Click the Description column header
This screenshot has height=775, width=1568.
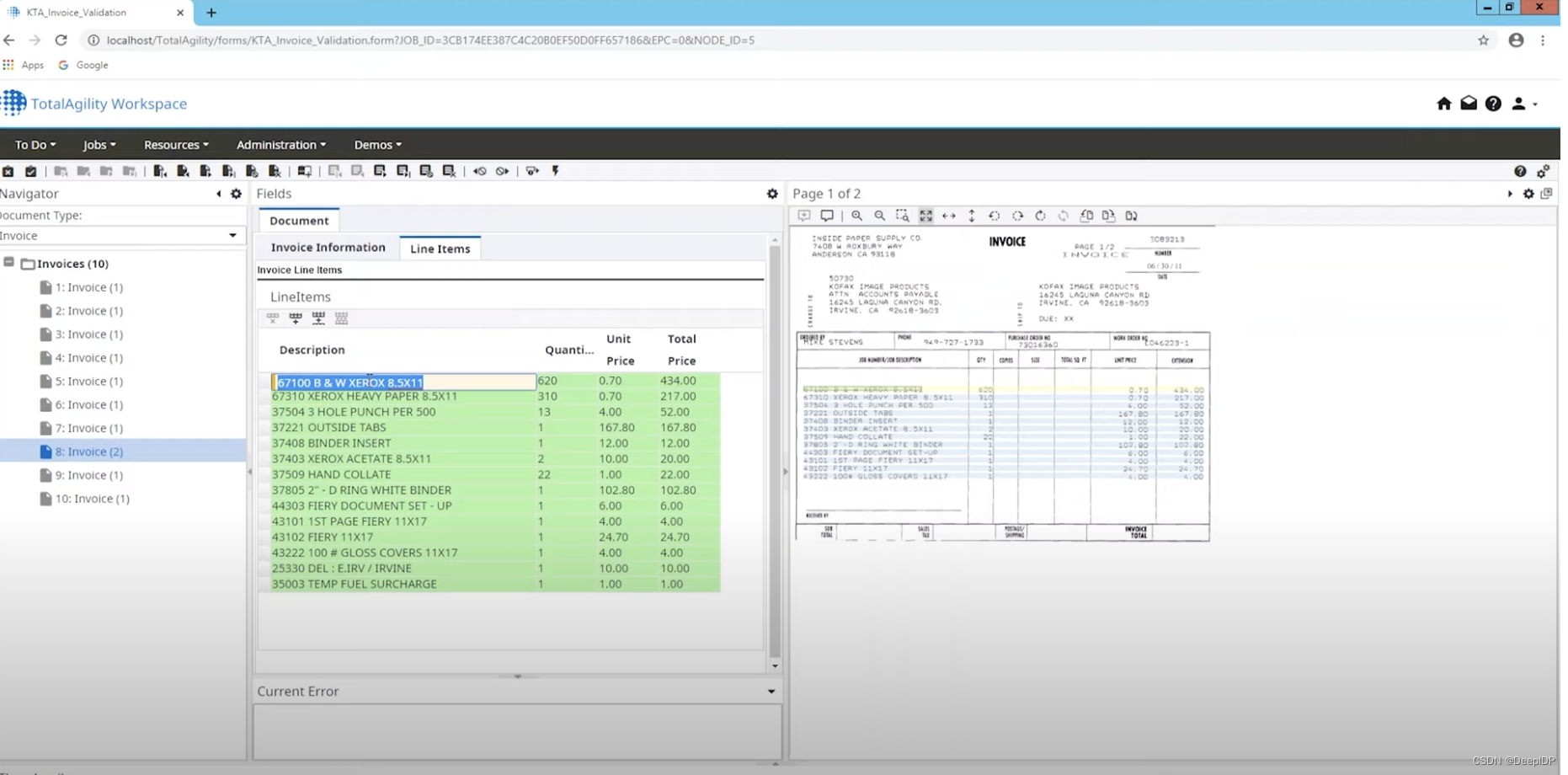pos(312,350)
